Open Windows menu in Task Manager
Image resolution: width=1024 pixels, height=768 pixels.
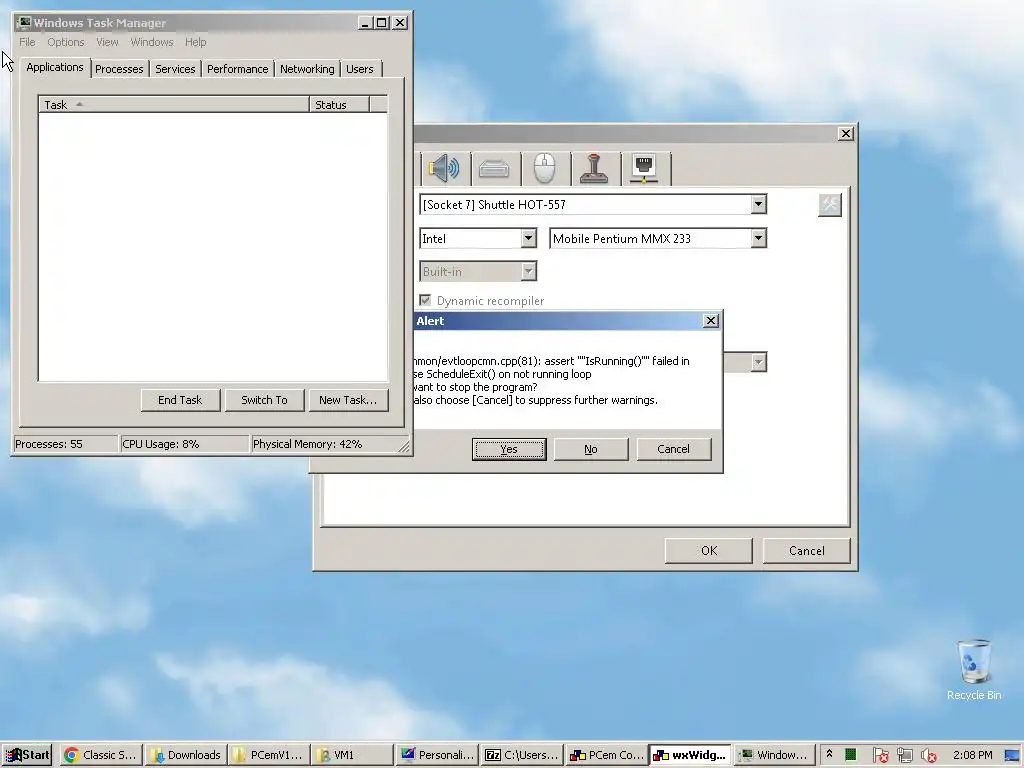(x=152, y=42)
